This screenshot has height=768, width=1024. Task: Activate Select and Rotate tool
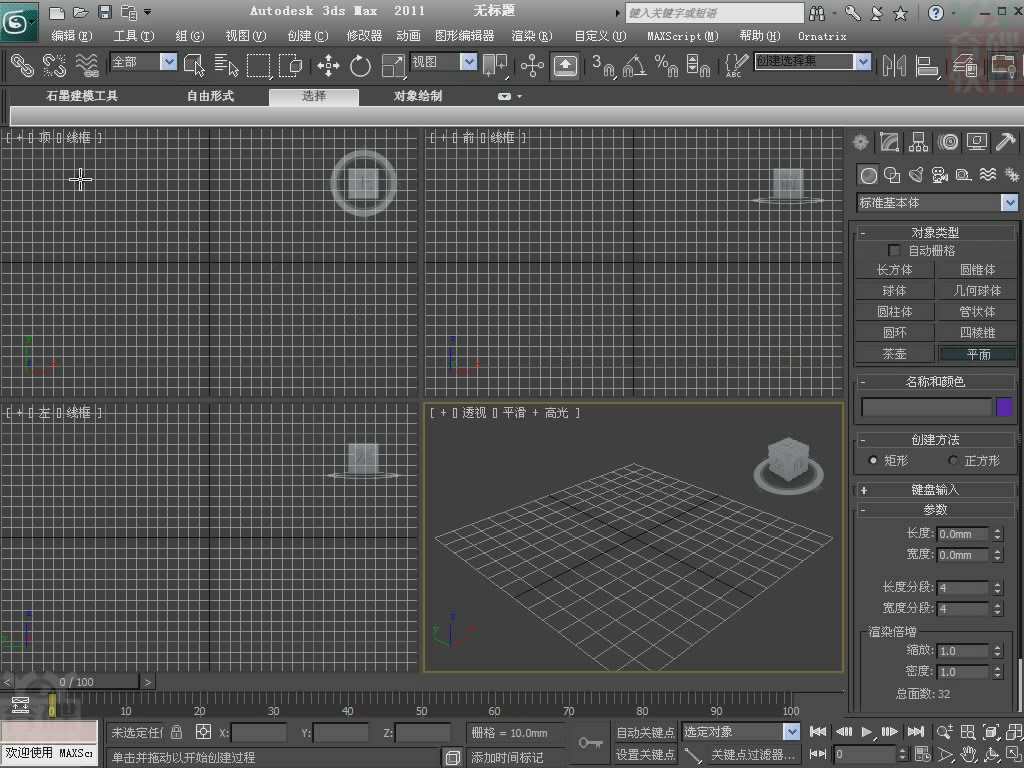coord(360,65)
